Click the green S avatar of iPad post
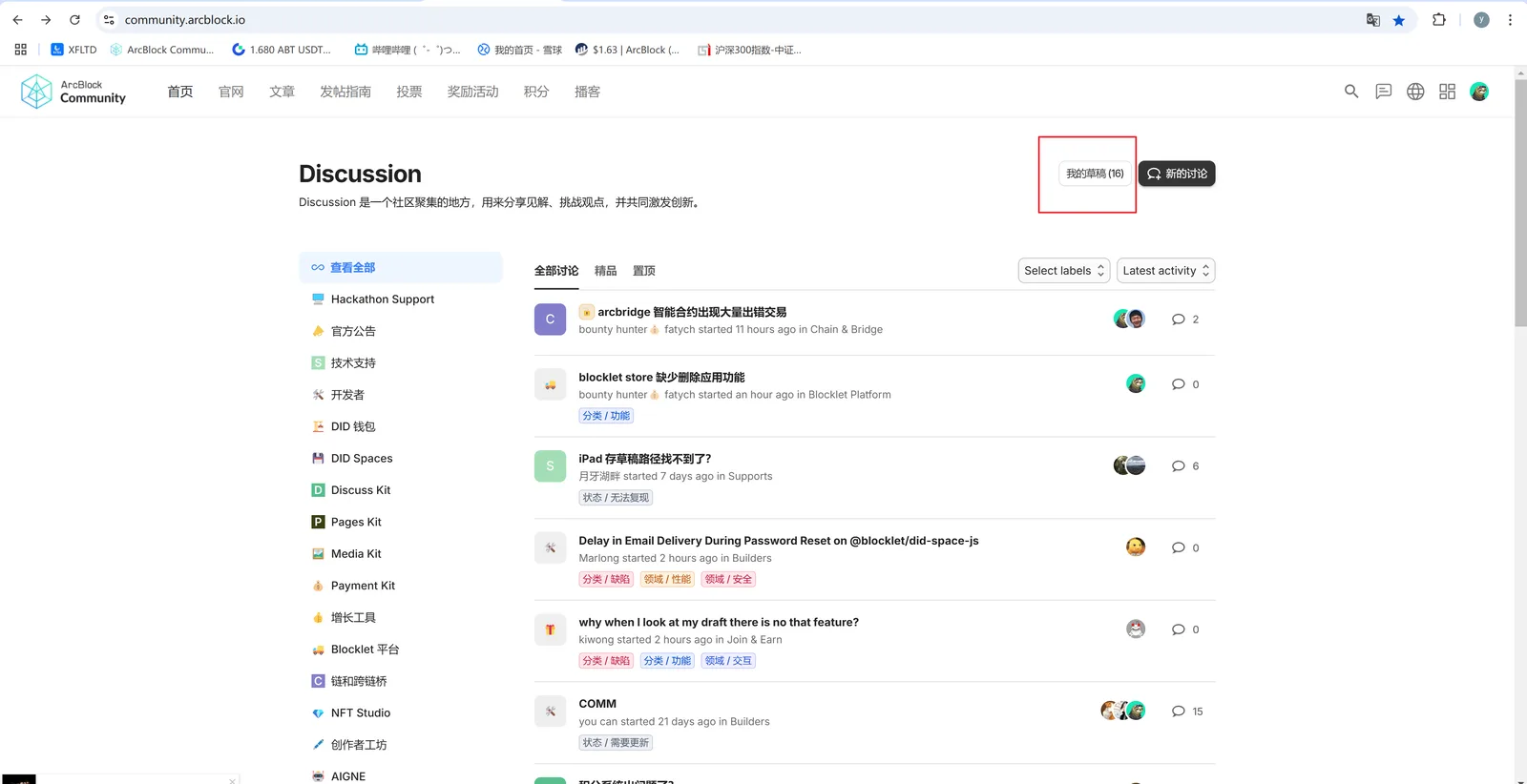The image size is (1527, 784). click(x=550, y=466)
